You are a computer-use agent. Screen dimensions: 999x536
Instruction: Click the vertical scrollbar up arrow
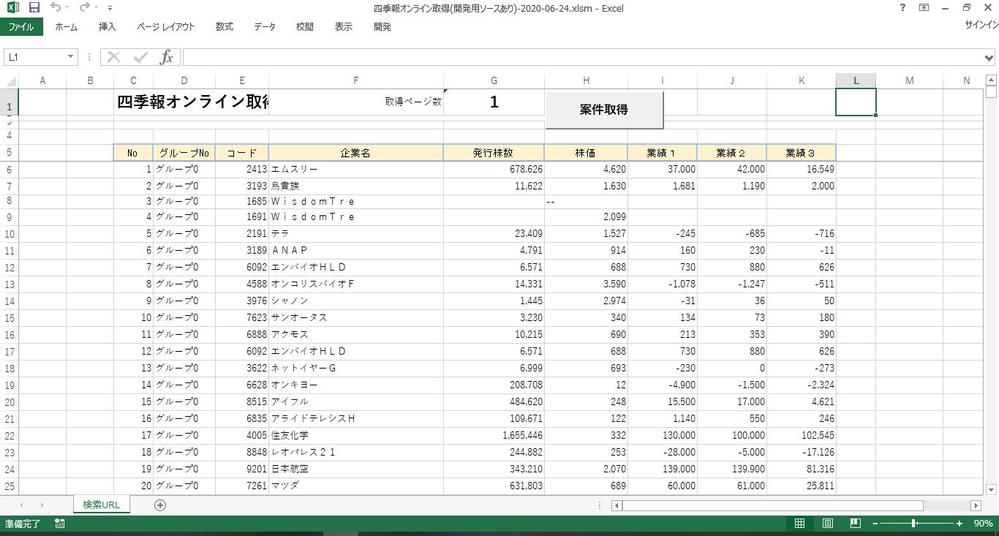pyautogui.click(x=991, y=80)
